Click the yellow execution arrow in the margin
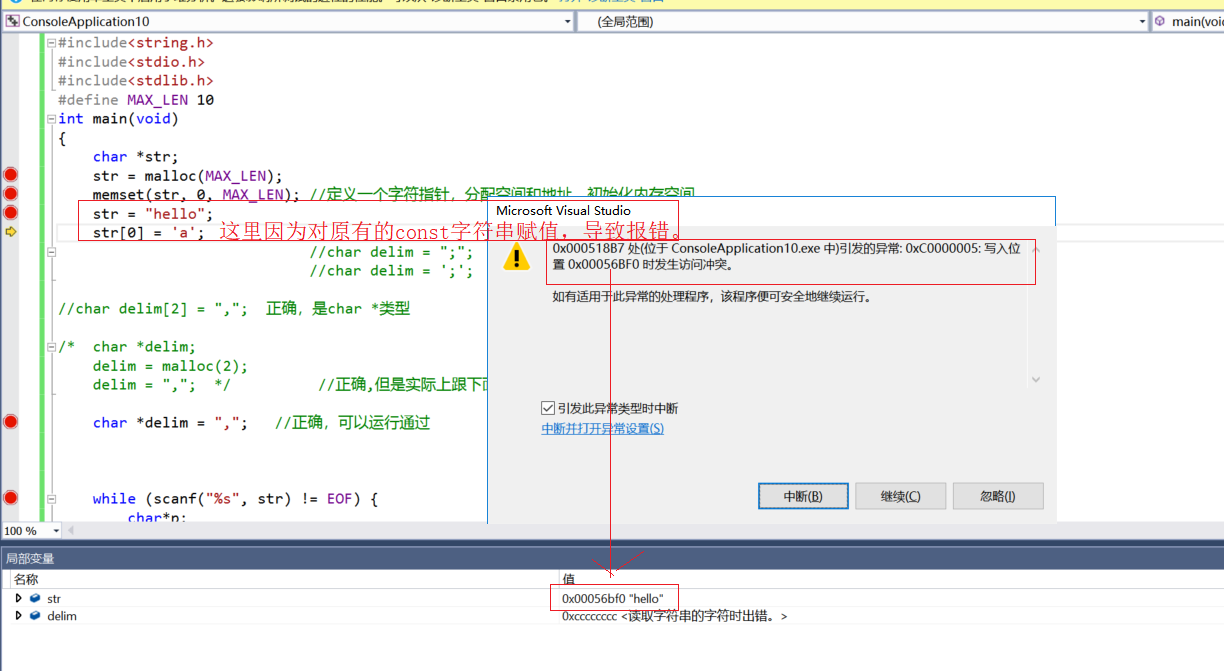Screen dimensions: 1224x671 10,231
